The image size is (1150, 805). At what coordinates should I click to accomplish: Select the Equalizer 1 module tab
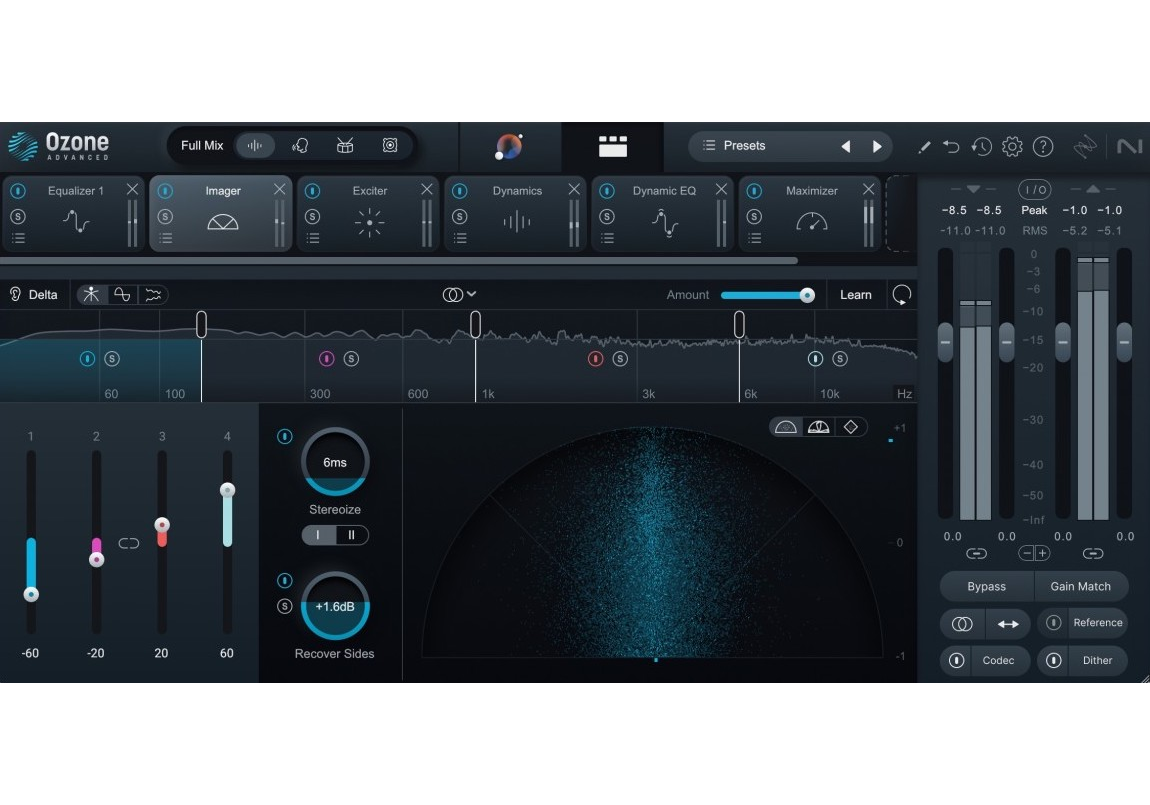pyautogui.click(x=73, y=213)
